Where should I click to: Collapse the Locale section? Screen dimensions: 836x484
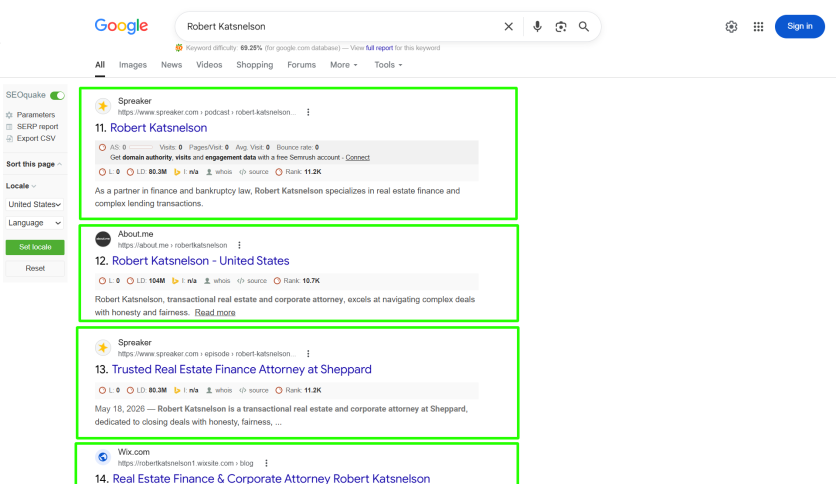21,186
